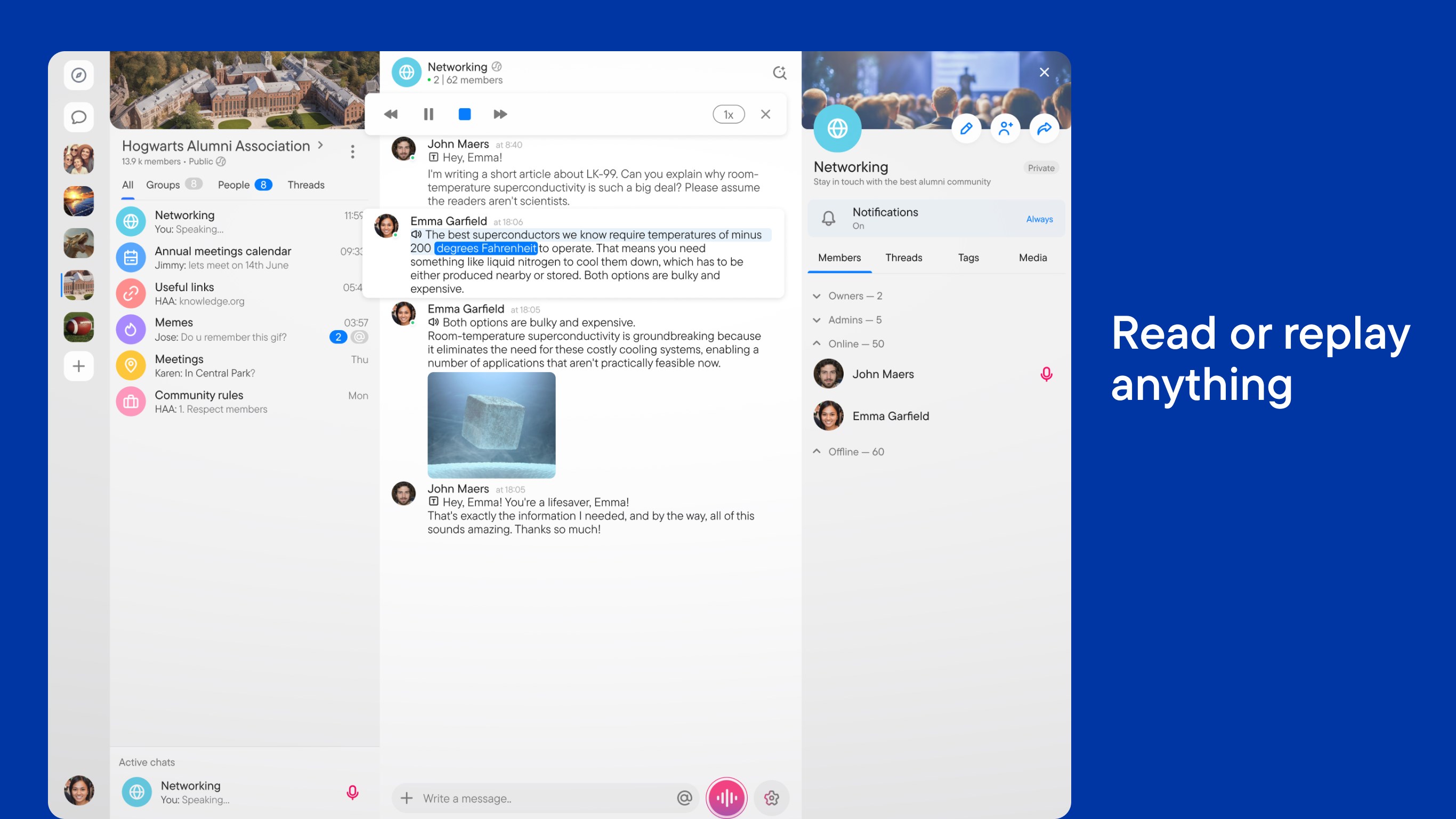Viewport: 1456px width, 819px height.
Task: Click Always next to Notifications
Action: (x=1039, y=219)
